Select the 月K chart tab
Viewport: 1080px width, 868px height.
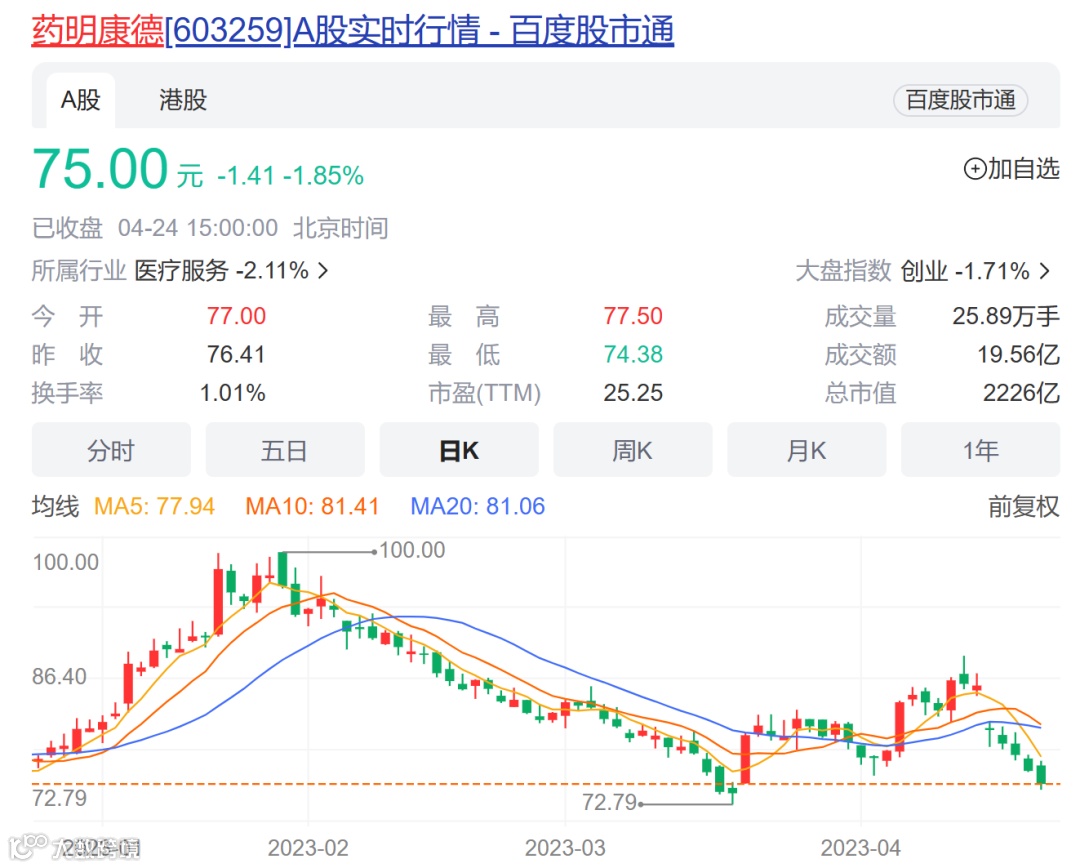click(807, 451)
